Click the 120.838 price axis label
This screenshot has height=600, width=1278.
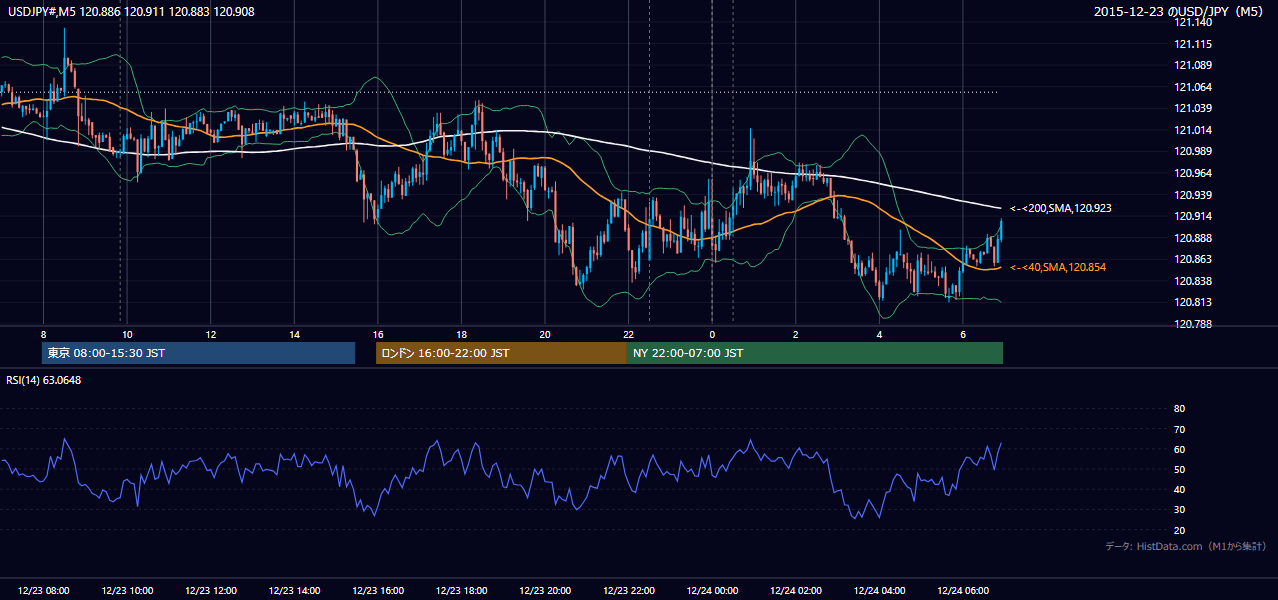click(x=1193, y=281)
